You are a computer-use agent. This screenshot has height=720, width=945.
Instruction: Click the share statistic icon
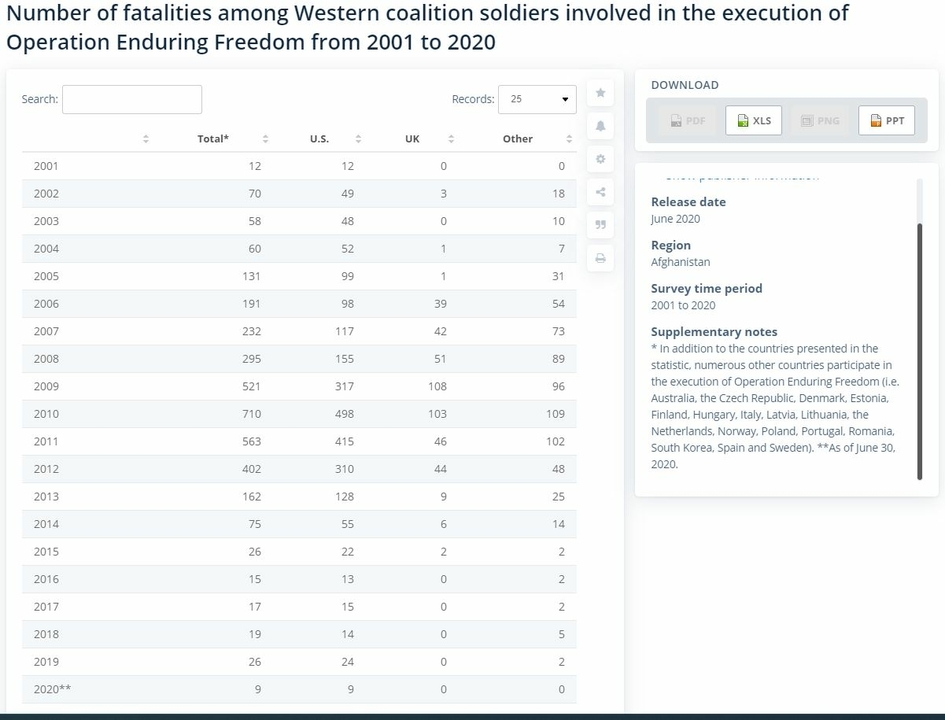600,192
